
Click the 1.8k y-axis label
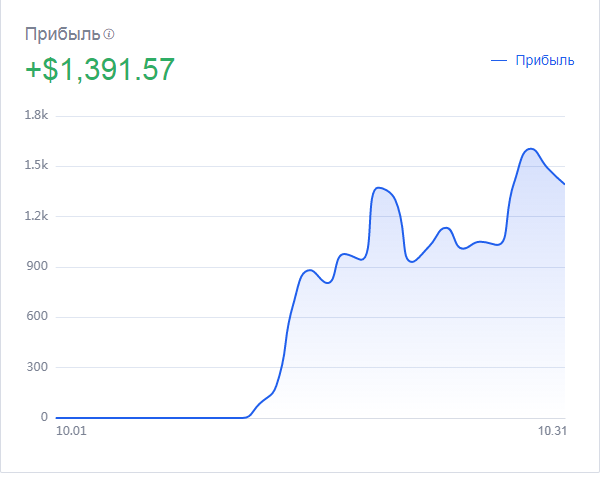coord(37,115)
